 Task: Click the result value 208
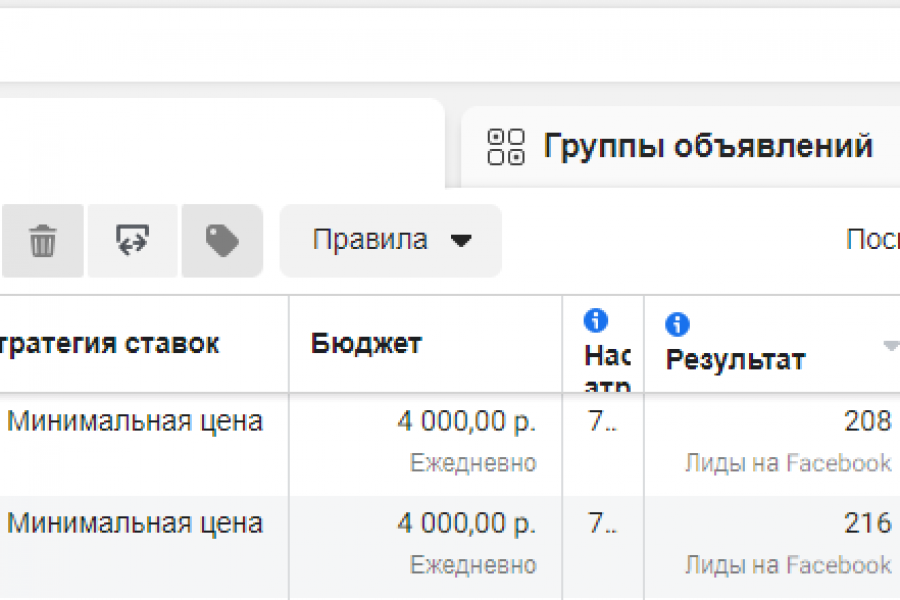(867, 422)
